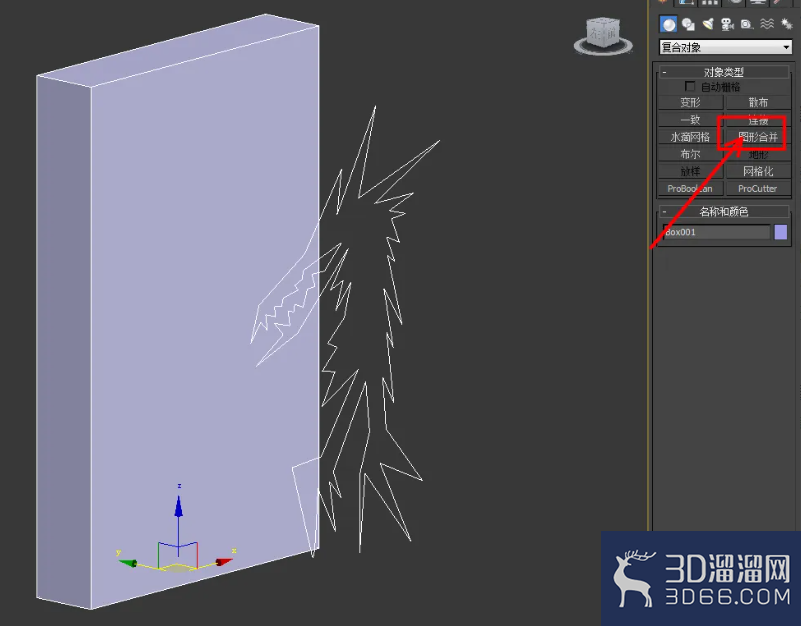This screenshot has height=626, width=801.
Task: Click the 散布 button
Action: (x=758, y=102)
